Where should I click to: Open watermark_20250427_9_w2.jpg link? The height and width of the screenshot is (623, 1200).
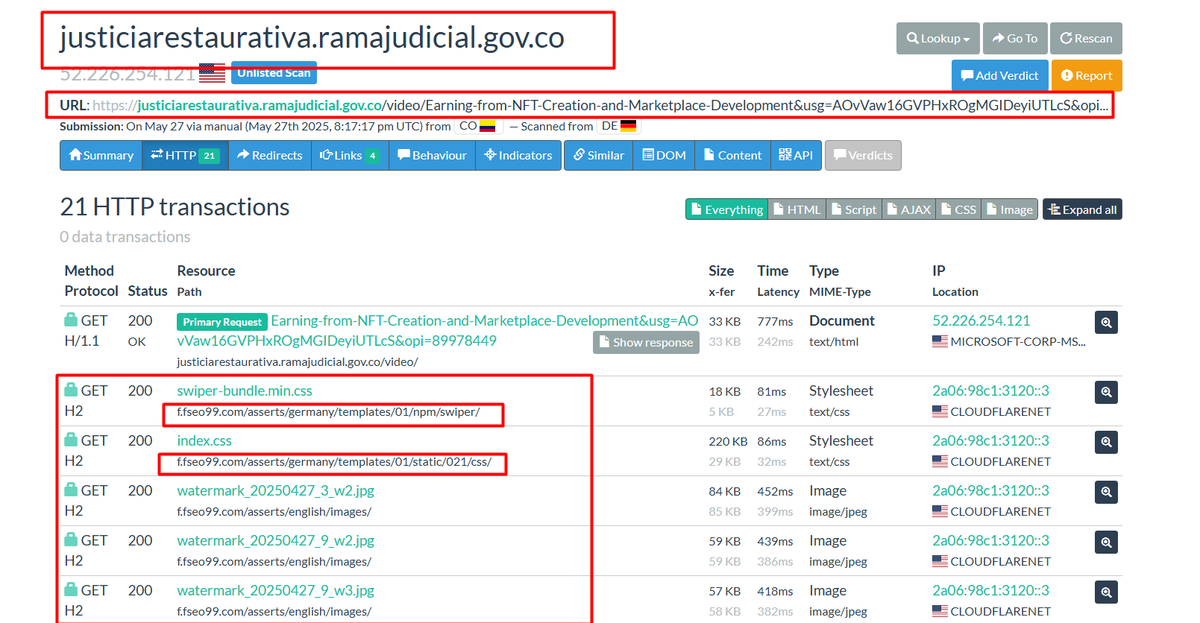(x=276, y=541)
